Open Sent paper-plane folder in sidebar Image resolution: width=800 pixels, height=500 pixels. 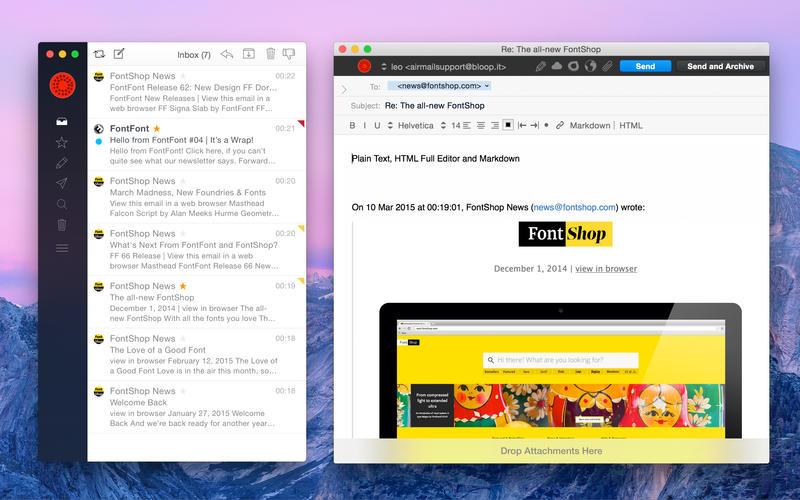(62, 183)
